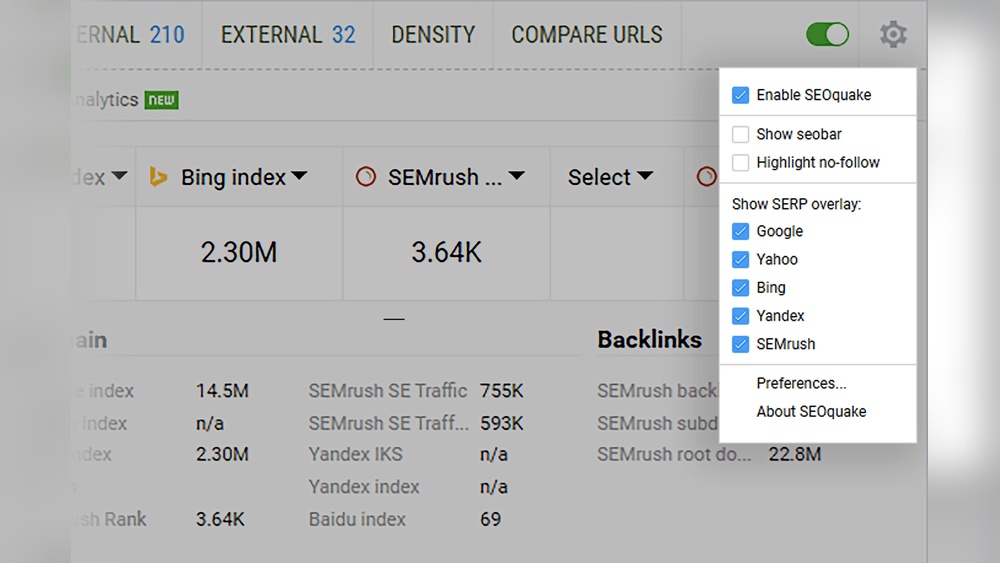Image resolution: width=1000 pixels, height=563 pixels.
Task: Switch to the External 32 tab
Action: click(288, 34)
